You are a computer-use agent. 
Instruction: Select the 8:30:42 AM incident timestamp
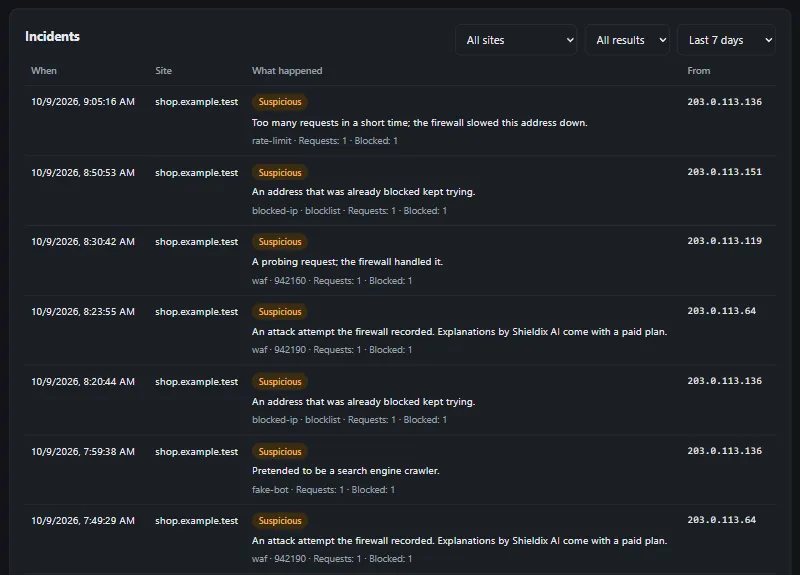coord(83,241)
